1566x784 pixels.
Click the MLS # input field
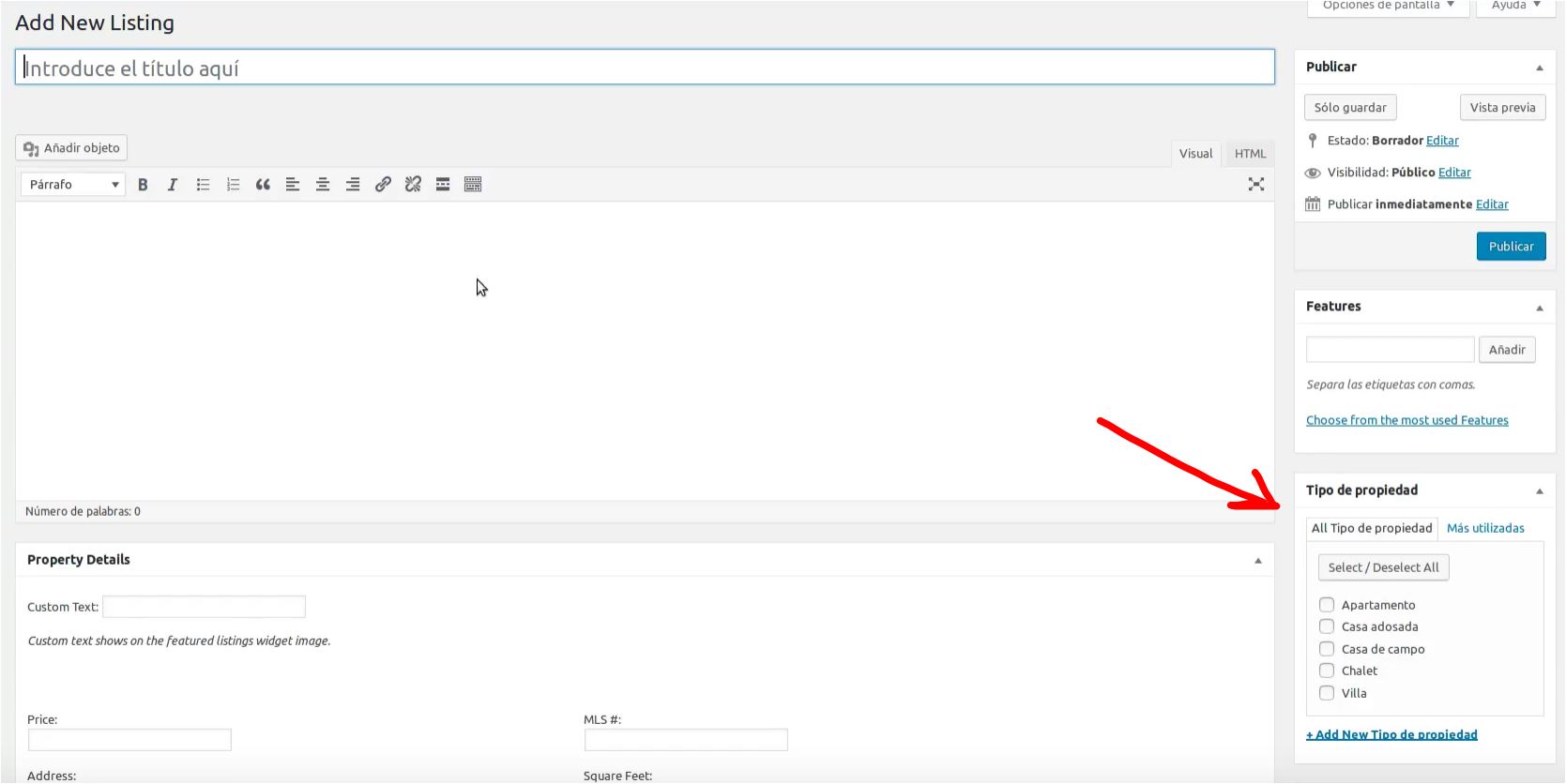686,740
